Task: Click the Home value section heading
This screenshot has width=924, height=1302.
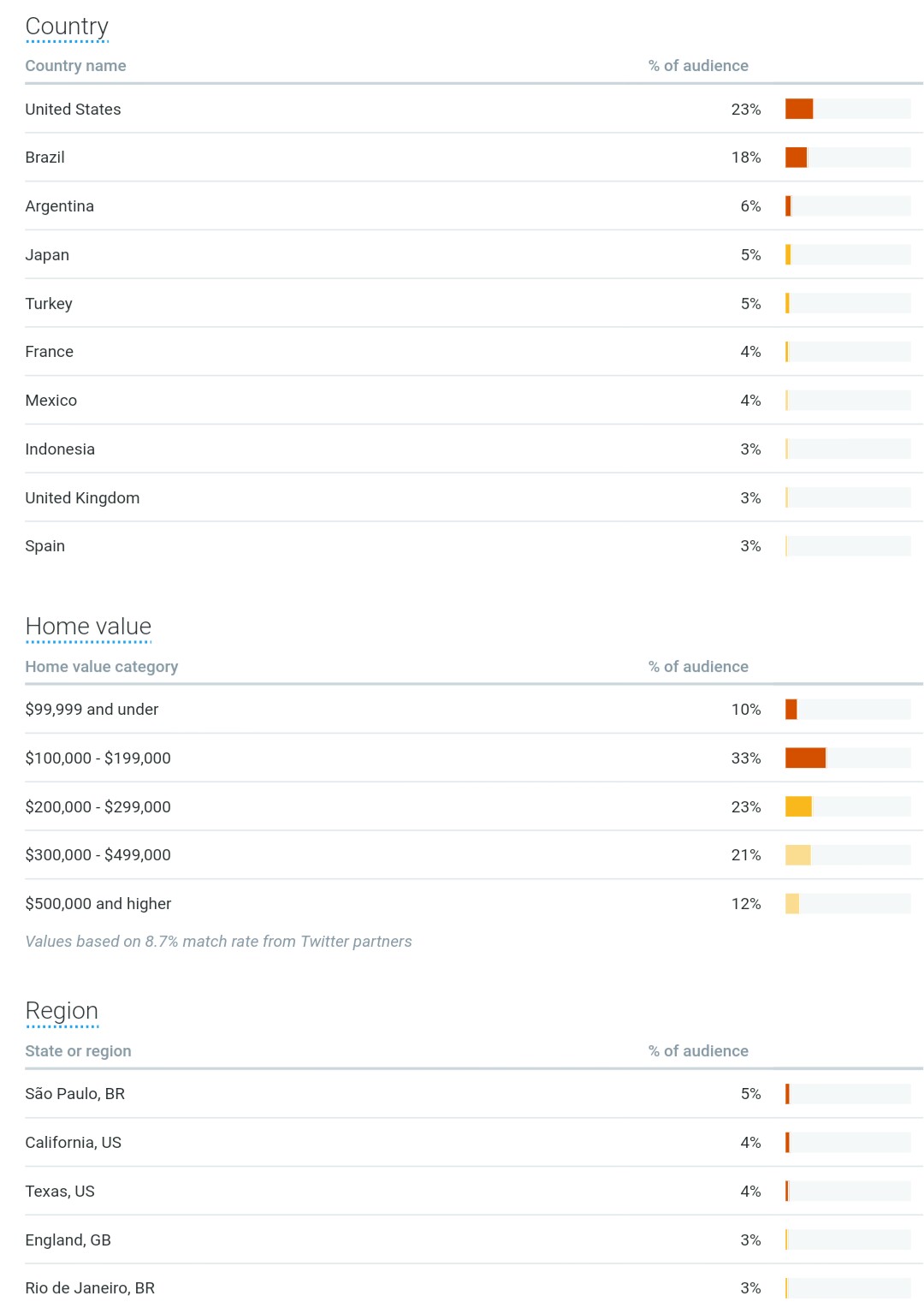Action: click(x=88, y=627)
